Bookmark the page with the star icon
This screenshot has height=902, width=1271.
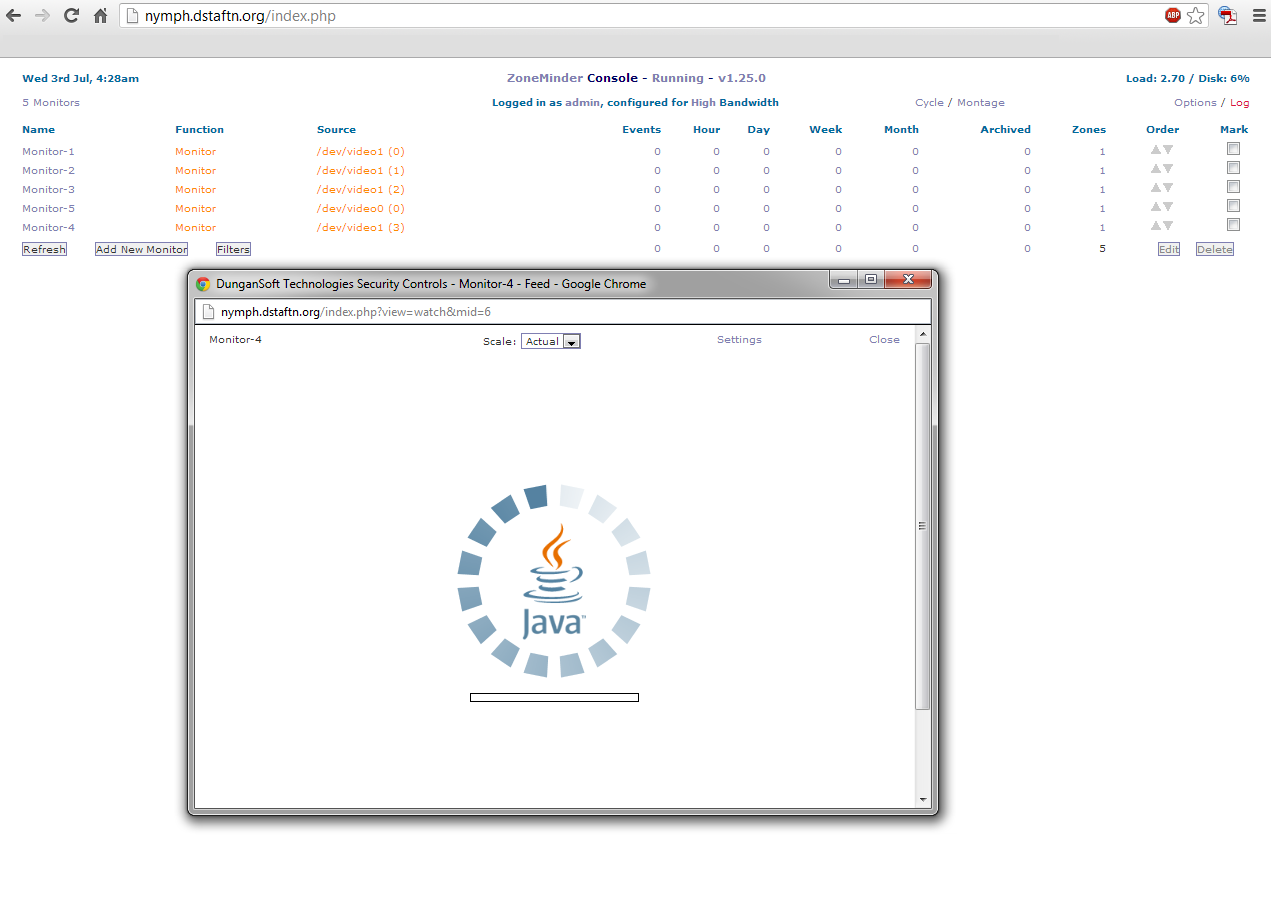click(x=1196, y=15)
